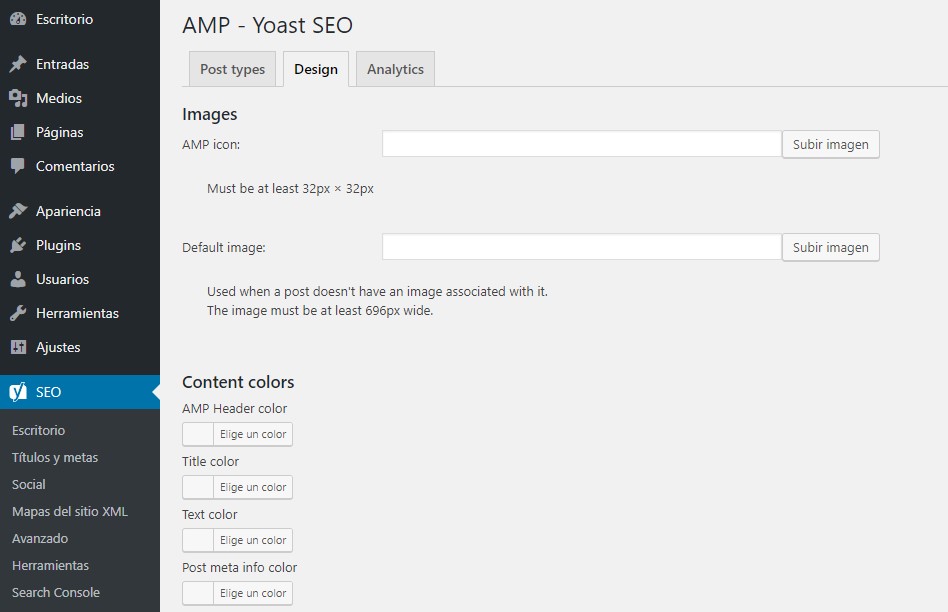948x612 pixels.
Task: Click the Comentarios speech bubble icon
Action: click(18, 166)
